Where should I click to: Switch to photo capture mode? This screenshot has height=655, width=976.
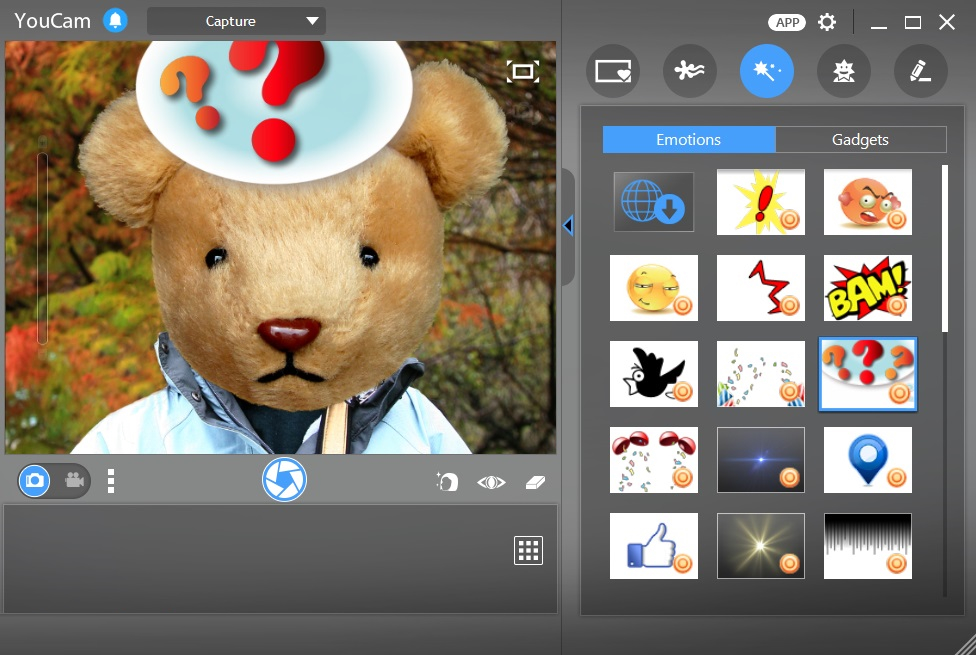point(35,481)
